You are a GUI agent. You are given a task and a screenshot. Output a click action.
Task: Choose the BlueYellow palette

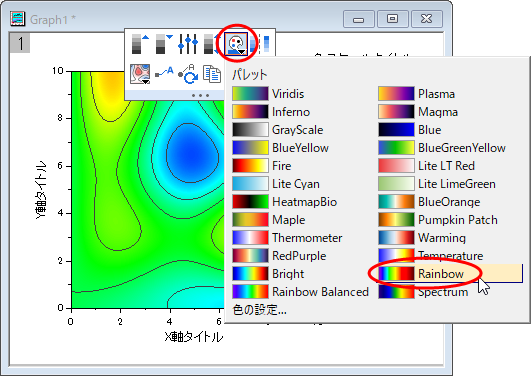tap(280, 148)
